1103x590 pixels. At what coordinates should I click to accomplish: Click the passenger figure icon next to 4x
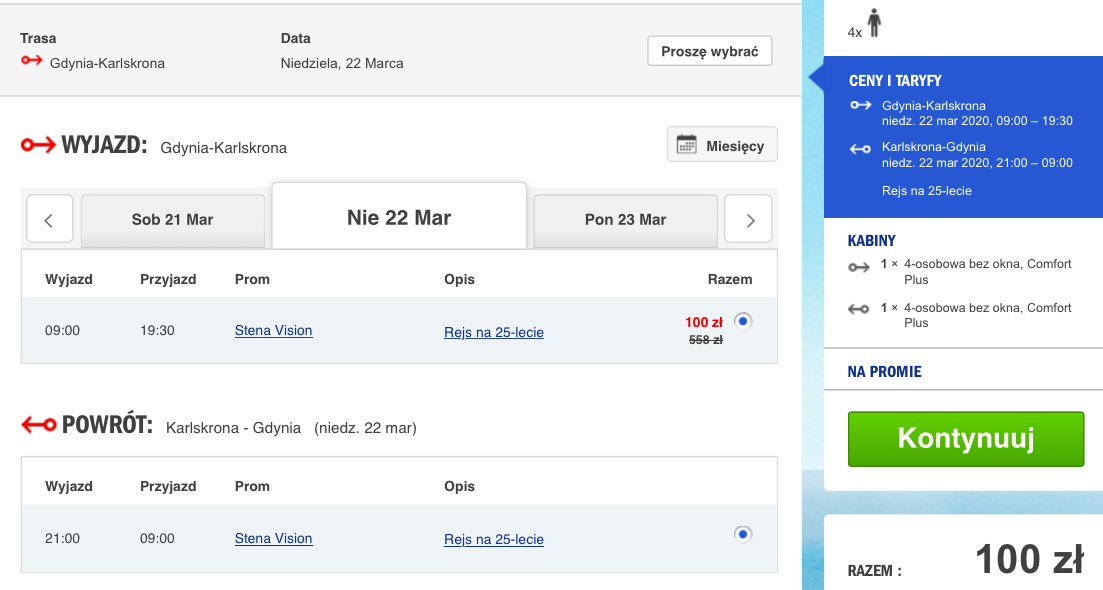873,23
